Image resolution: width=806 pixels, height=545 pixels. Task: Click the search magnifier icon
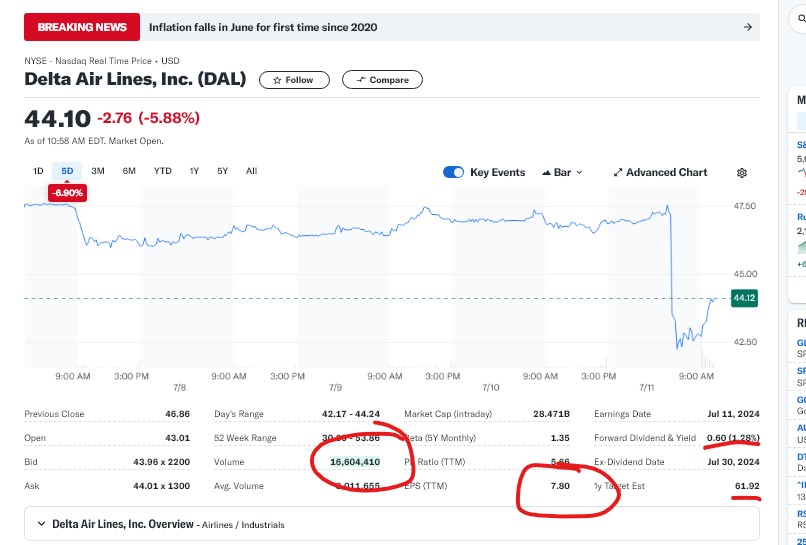[x=801, y=20]
